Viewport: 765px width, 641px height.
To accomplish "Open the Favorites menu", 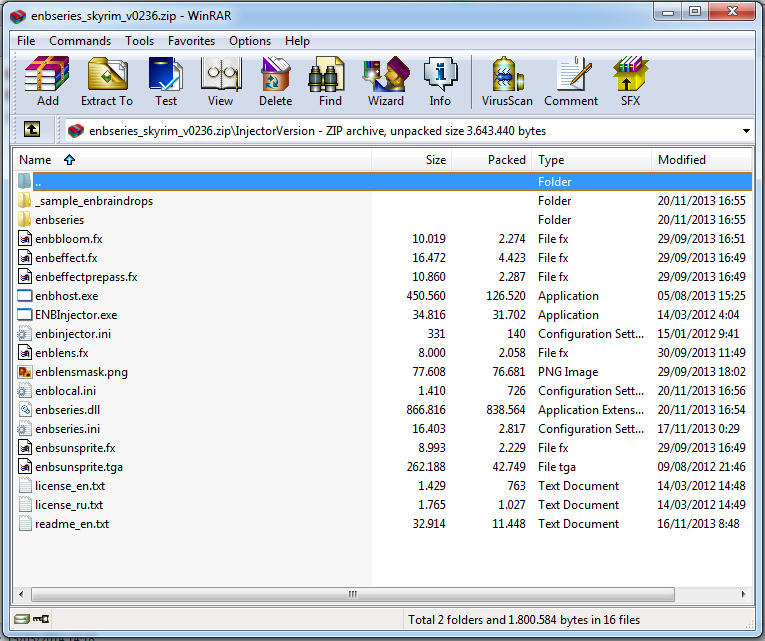I will 191,41.
